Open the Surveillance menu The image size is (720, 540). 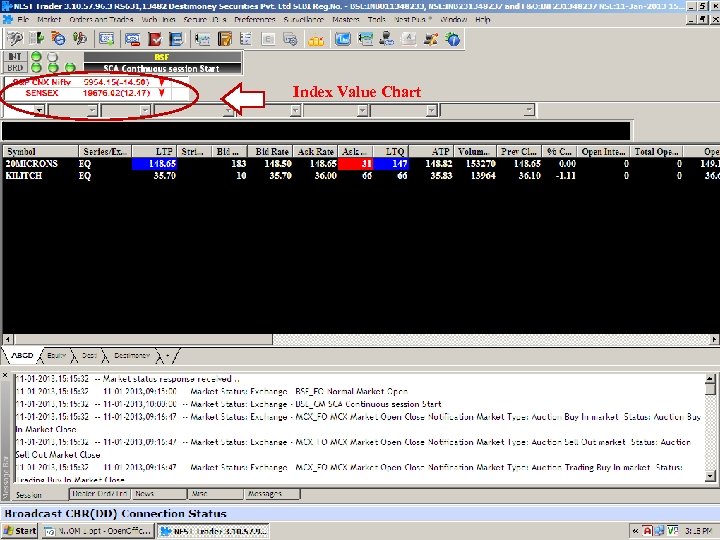pyautogui.click(x=304, y=20)
